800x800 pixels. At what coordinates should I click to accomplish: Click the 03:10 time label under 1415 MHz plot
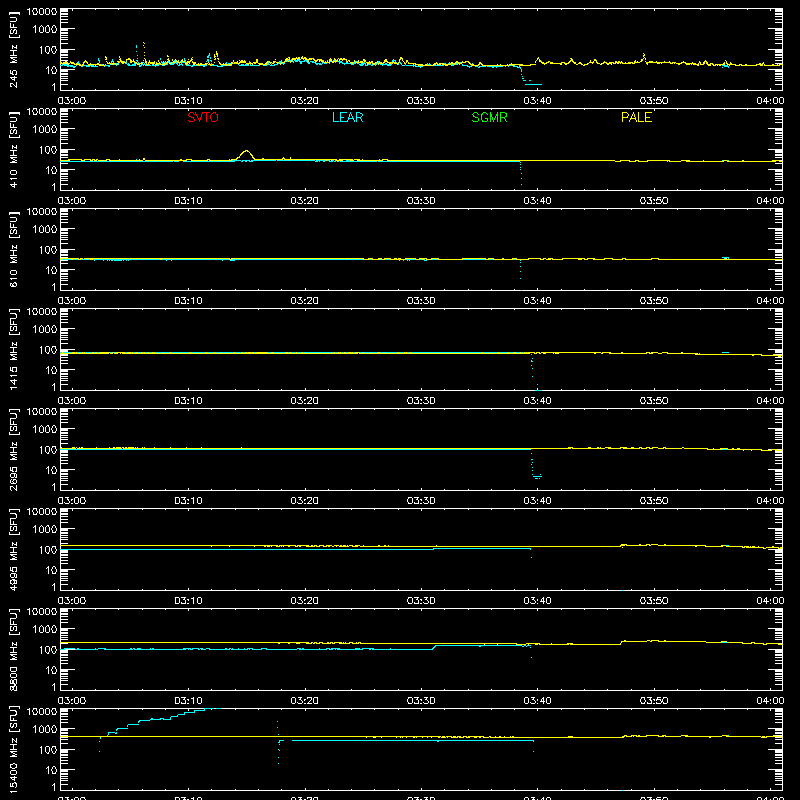(x=188, y=401)
